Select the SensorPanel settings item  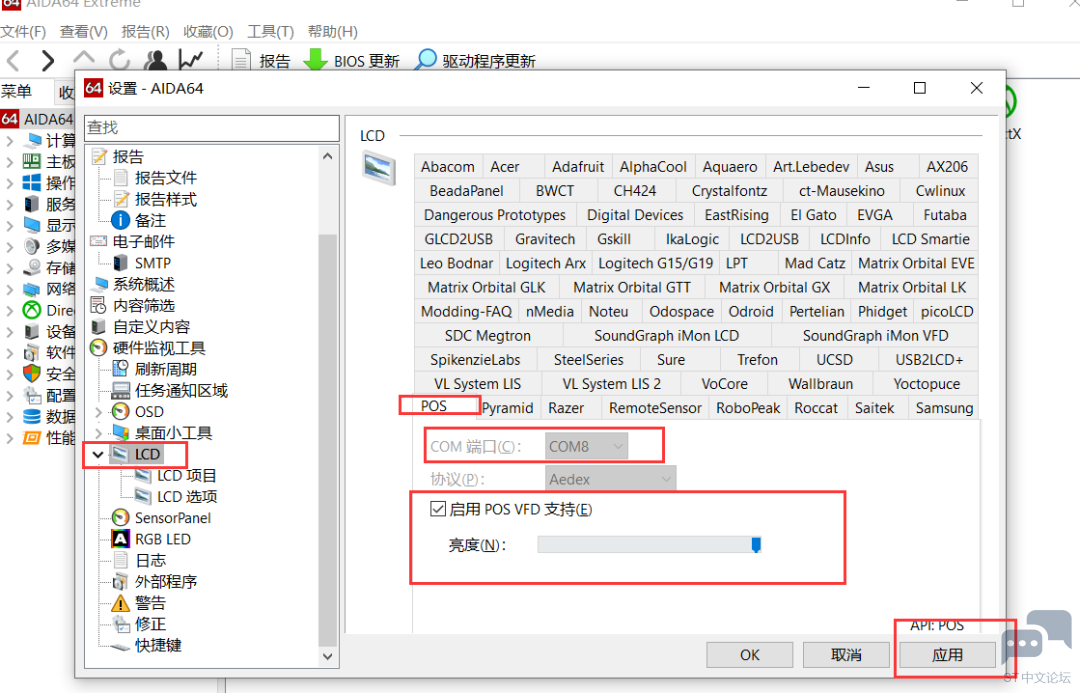coord(172,518)
